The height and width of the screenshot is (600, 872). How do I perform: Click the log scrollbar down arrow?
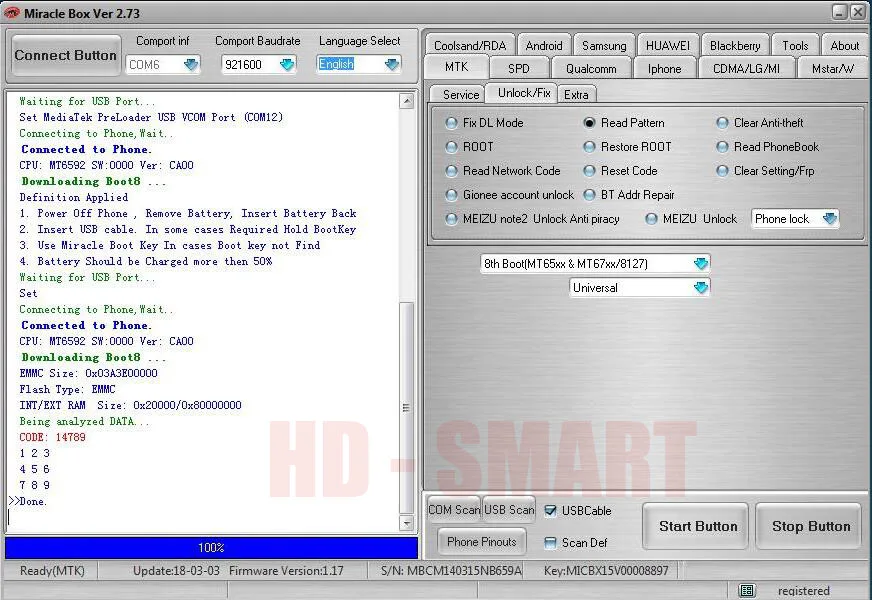coord(407,523)
